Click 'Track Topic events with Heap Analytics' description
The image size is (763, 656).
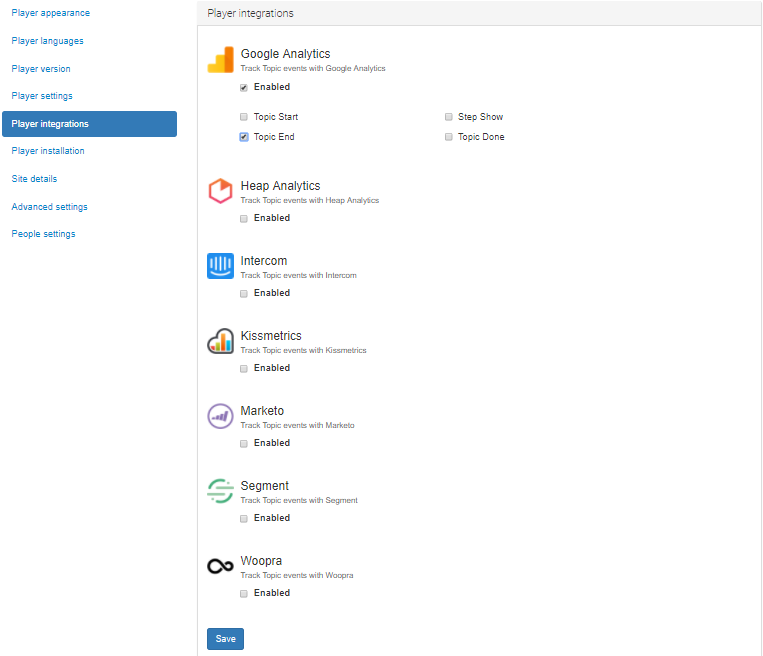click(309, 200)
